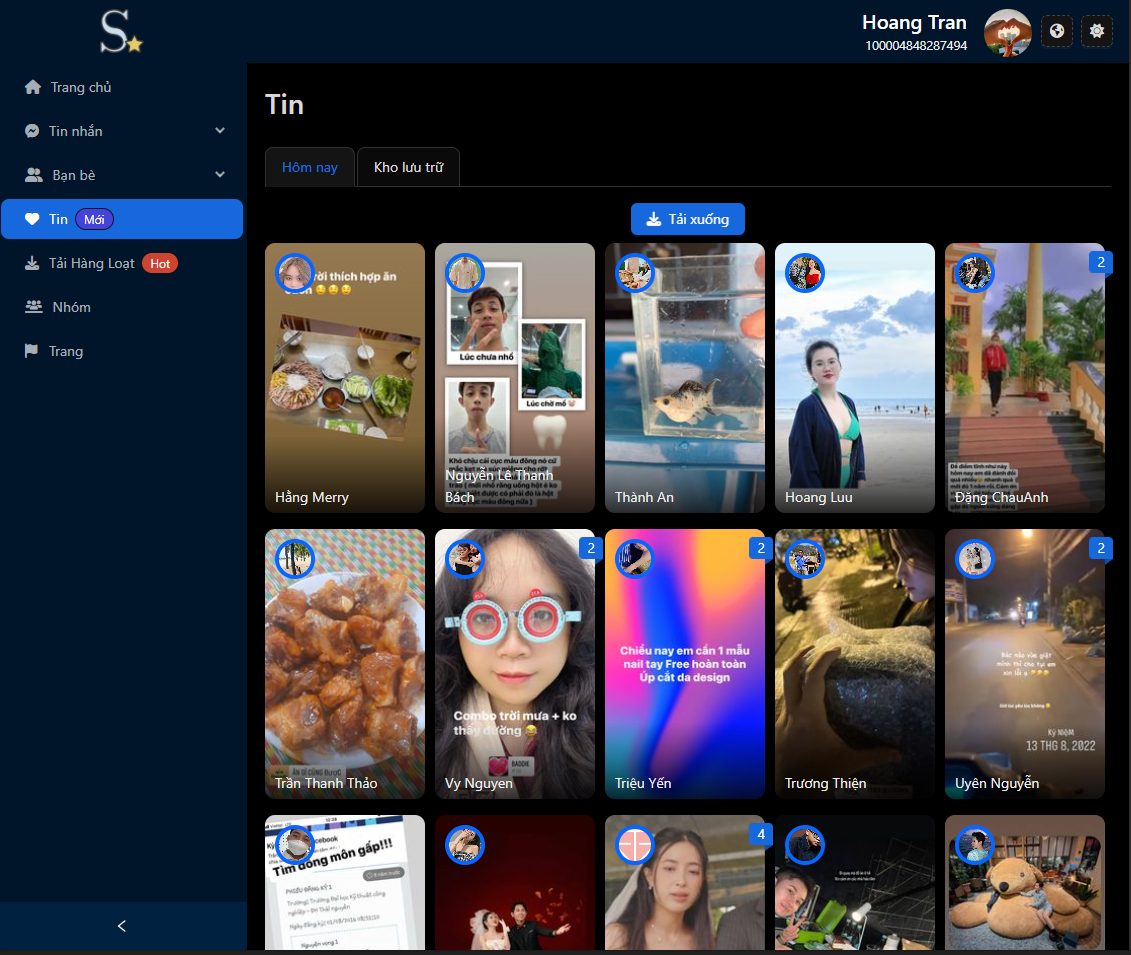Open Nguyễn Lê Thanh Bách's story thumbnail
This screenshot has width=1131, height=955.
[515, 378]
